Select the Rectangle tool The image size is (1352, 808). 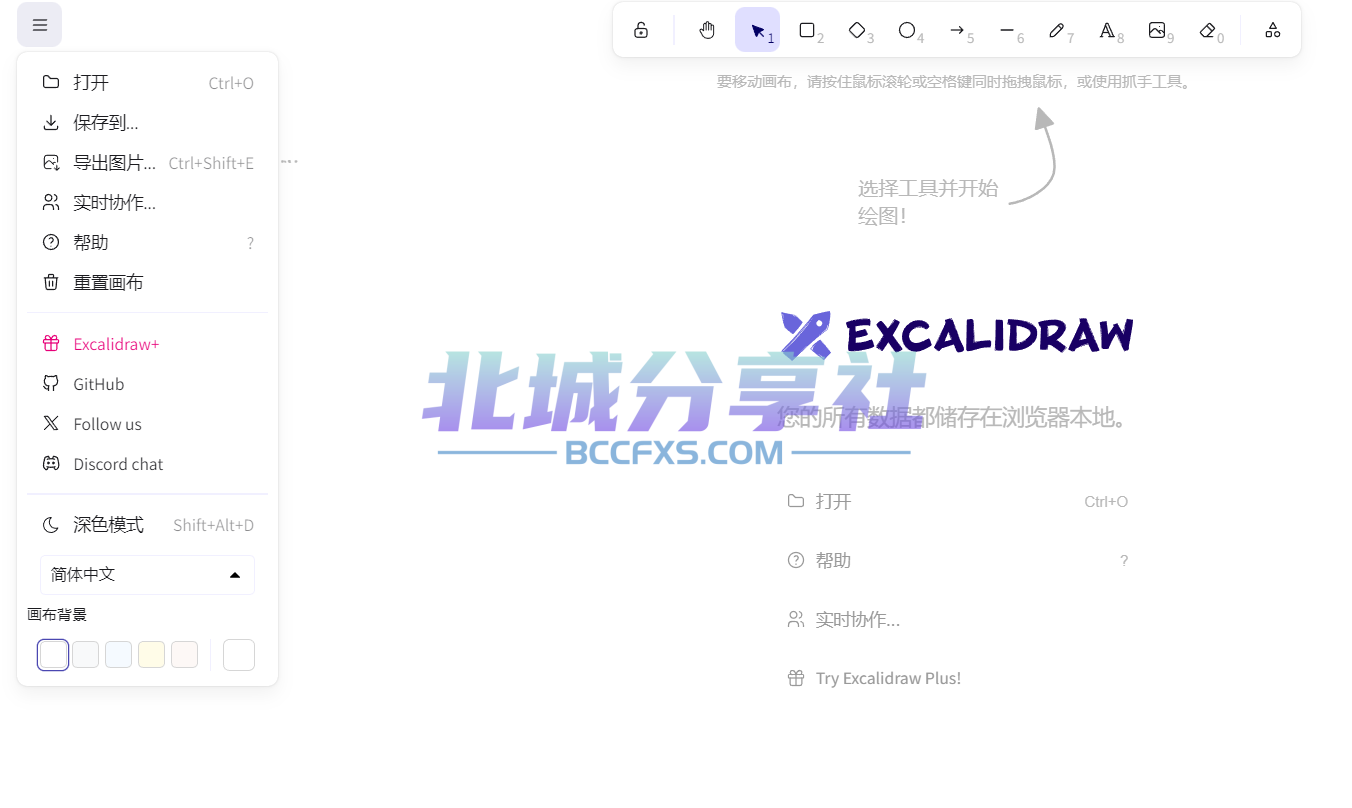pyautogui.click(x=807, y=30)
